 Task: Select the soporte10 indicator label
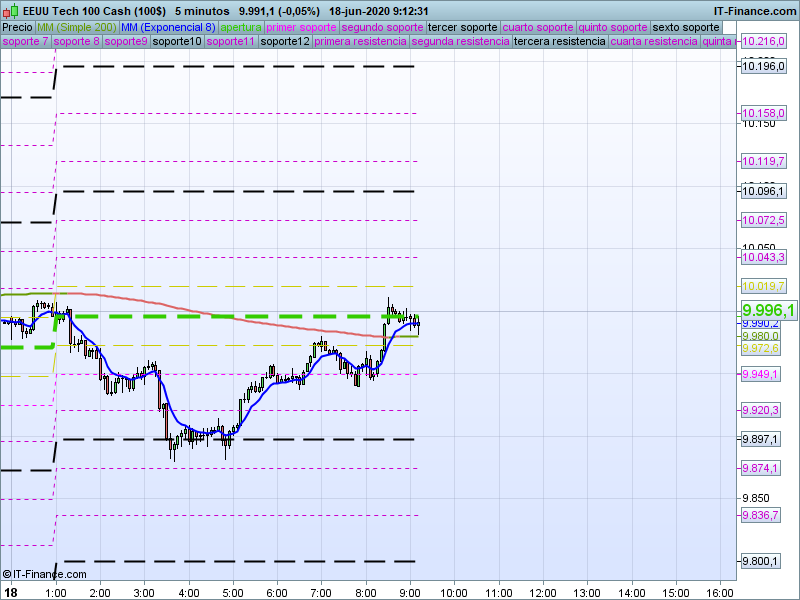pyautogui.click(x=177, y=42)
